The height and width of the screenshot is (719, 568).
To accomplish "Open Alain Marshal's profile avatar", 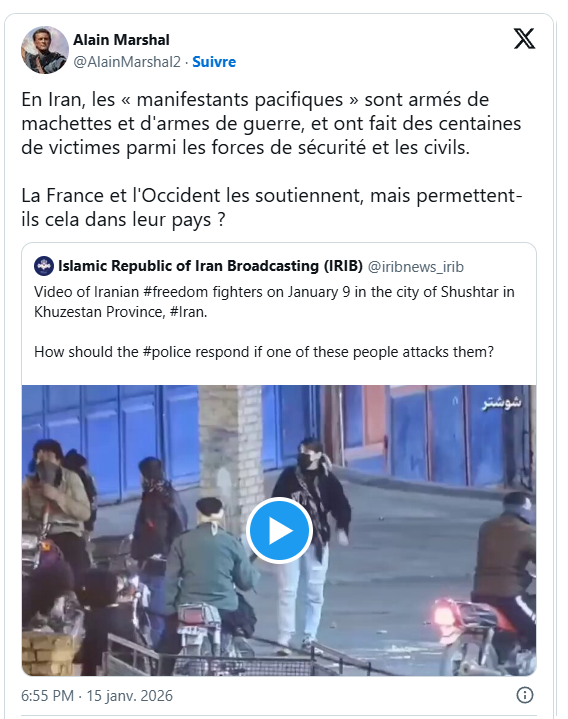I will point(44,50).
